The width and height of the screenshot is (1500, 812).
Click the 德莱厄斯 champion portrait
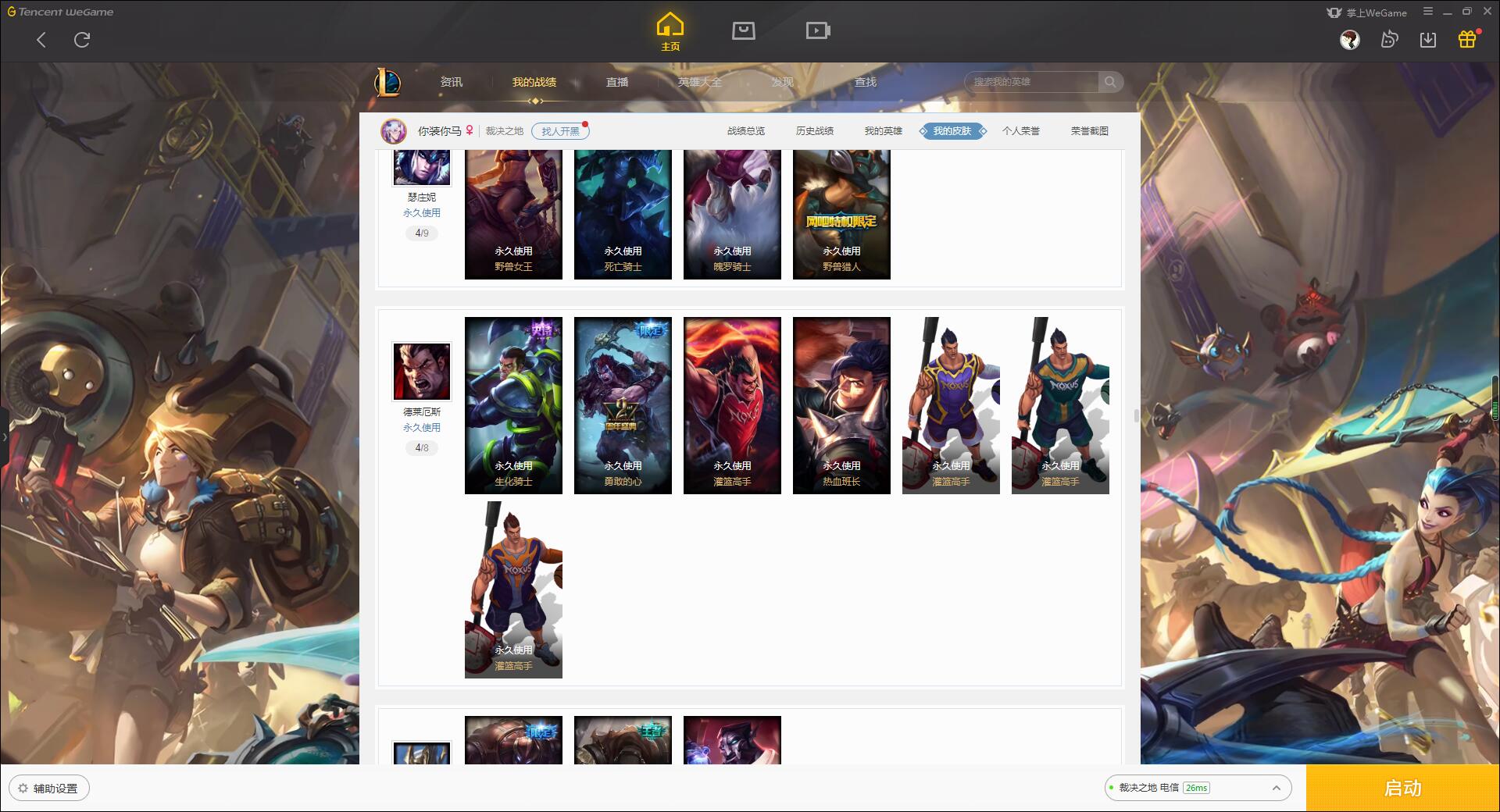pyautogui.click(x=422, y=372)
